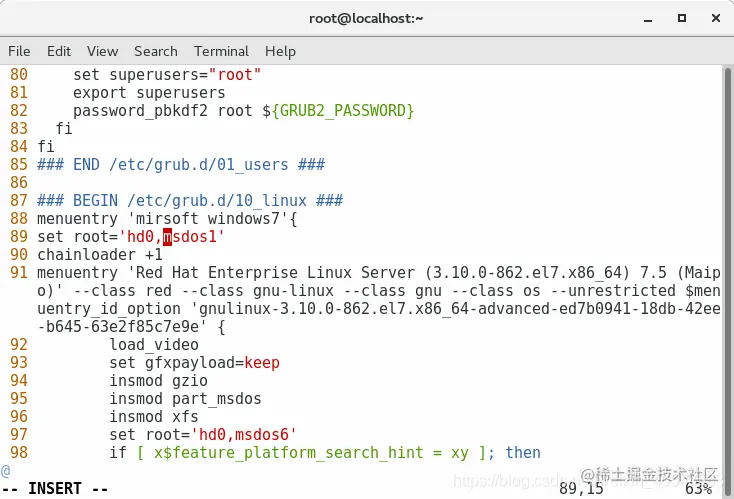This screenshot has width=734, height=499.
Task: Click the 'insmod xfs' line
Action: pos(154,417)
